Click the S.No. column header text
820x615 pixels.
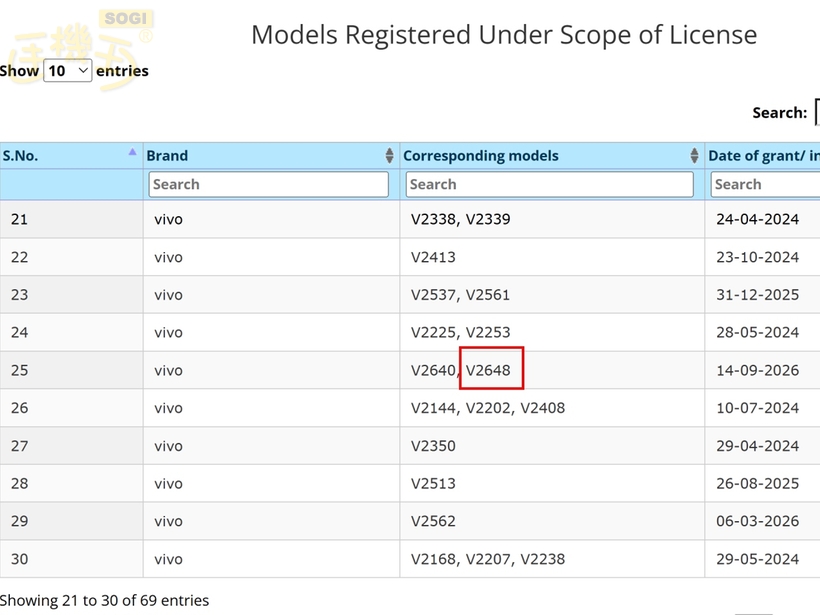[20, 156]
